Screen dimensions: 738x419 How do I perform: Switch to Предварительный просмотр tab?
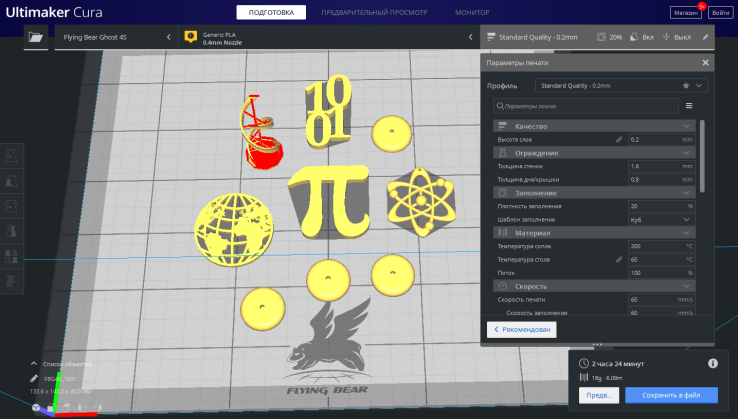[372, 11]
